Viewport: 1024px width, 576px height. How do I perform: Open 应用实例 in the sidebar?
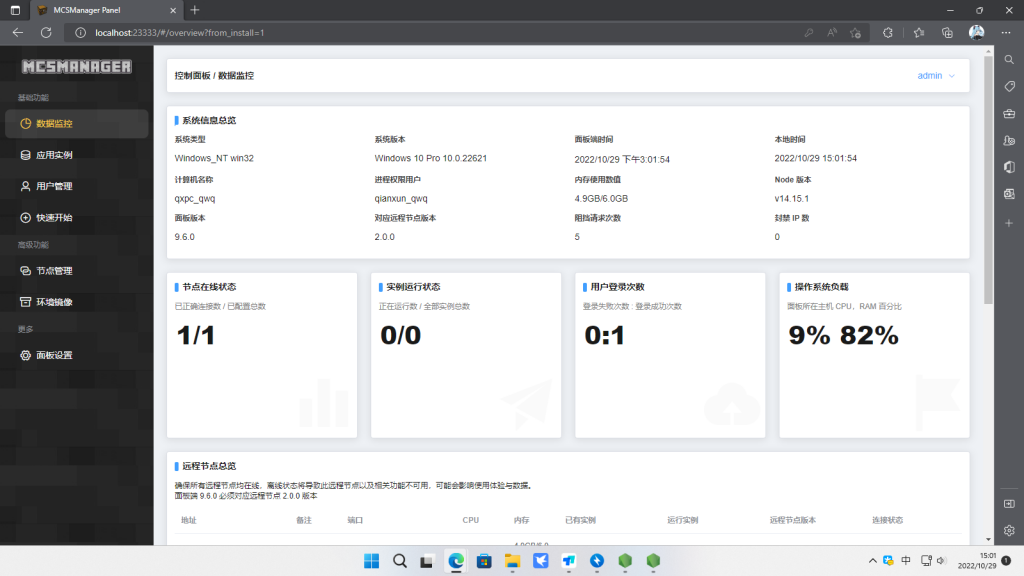(x=76, y=155)
